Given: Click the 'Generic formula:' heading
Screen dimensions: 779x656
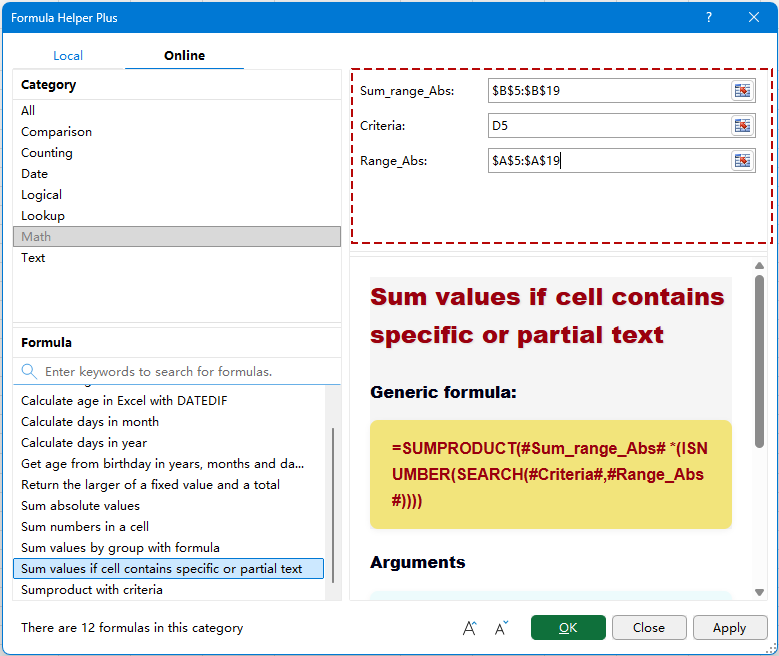Looking at the screenshot, I should [443, 392].
